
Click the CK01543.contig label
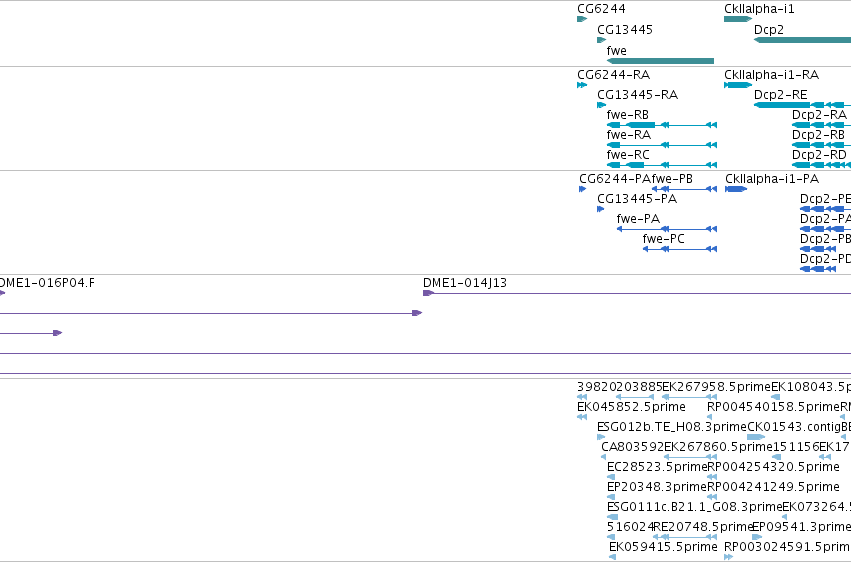click(x=792, y=427)
